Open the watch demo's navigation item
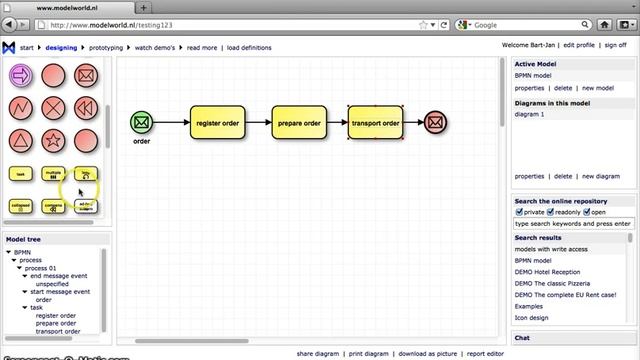Screen dimensions: 640x360 155,48
